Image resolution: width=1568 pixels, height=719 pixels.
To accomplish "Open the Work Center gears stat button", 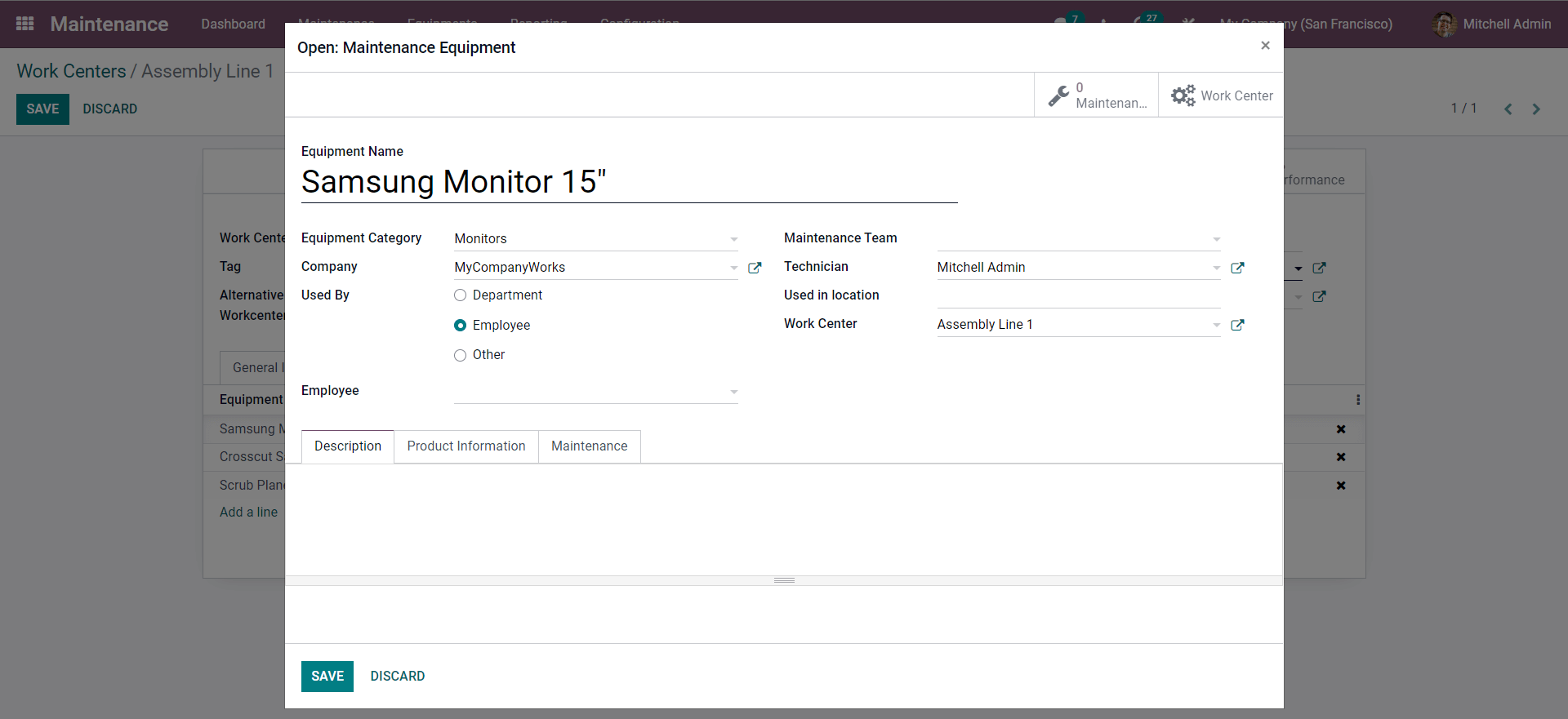I will (x=1221, y=95).
